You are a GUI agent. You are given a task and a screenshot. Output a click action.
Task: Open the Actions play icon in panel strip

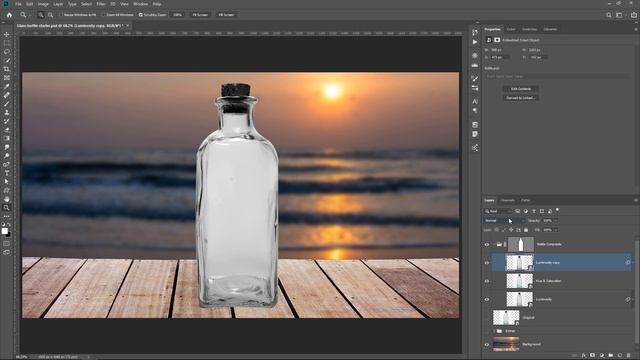[475, 42]
